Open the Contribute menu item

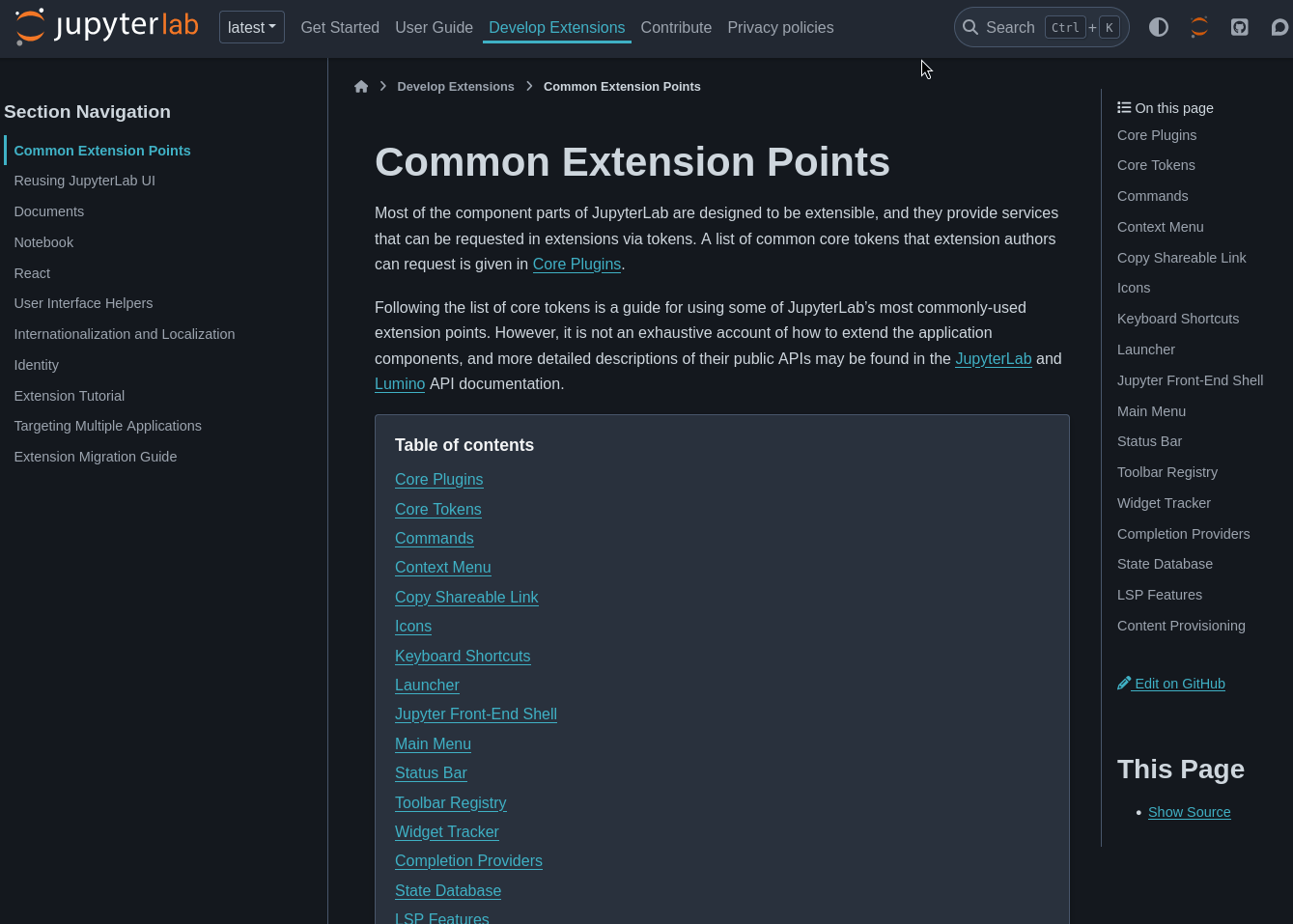676,27
